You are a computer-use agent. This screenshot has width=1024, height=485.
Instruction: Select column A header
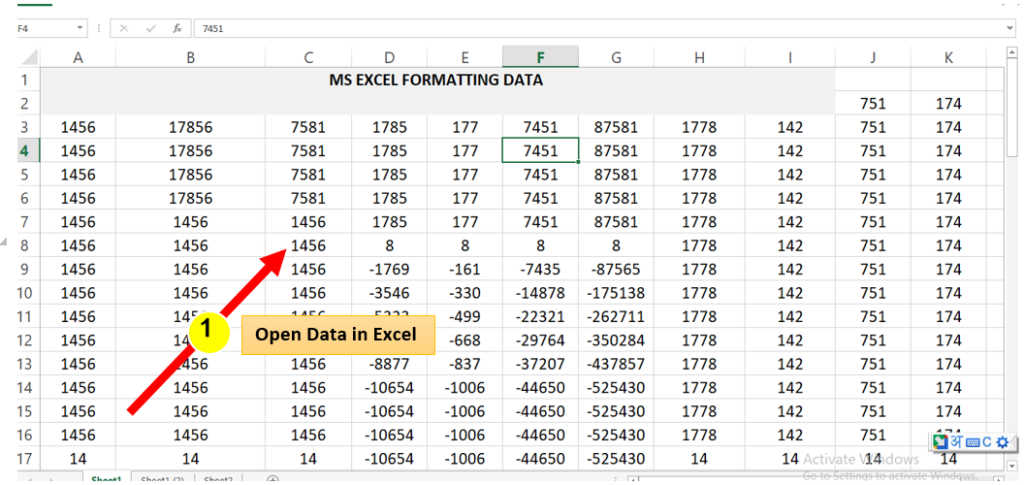[78, 57]
